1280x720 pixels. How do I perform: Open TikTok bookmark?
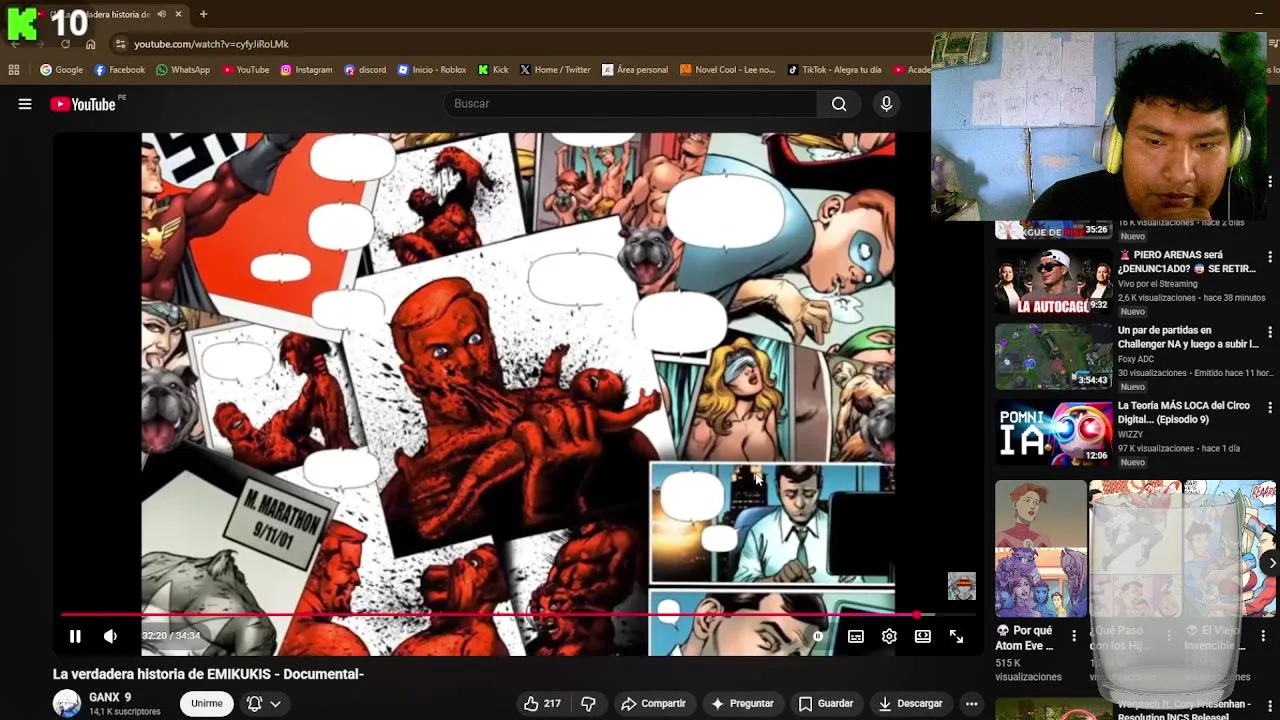(x=834, y=70)
